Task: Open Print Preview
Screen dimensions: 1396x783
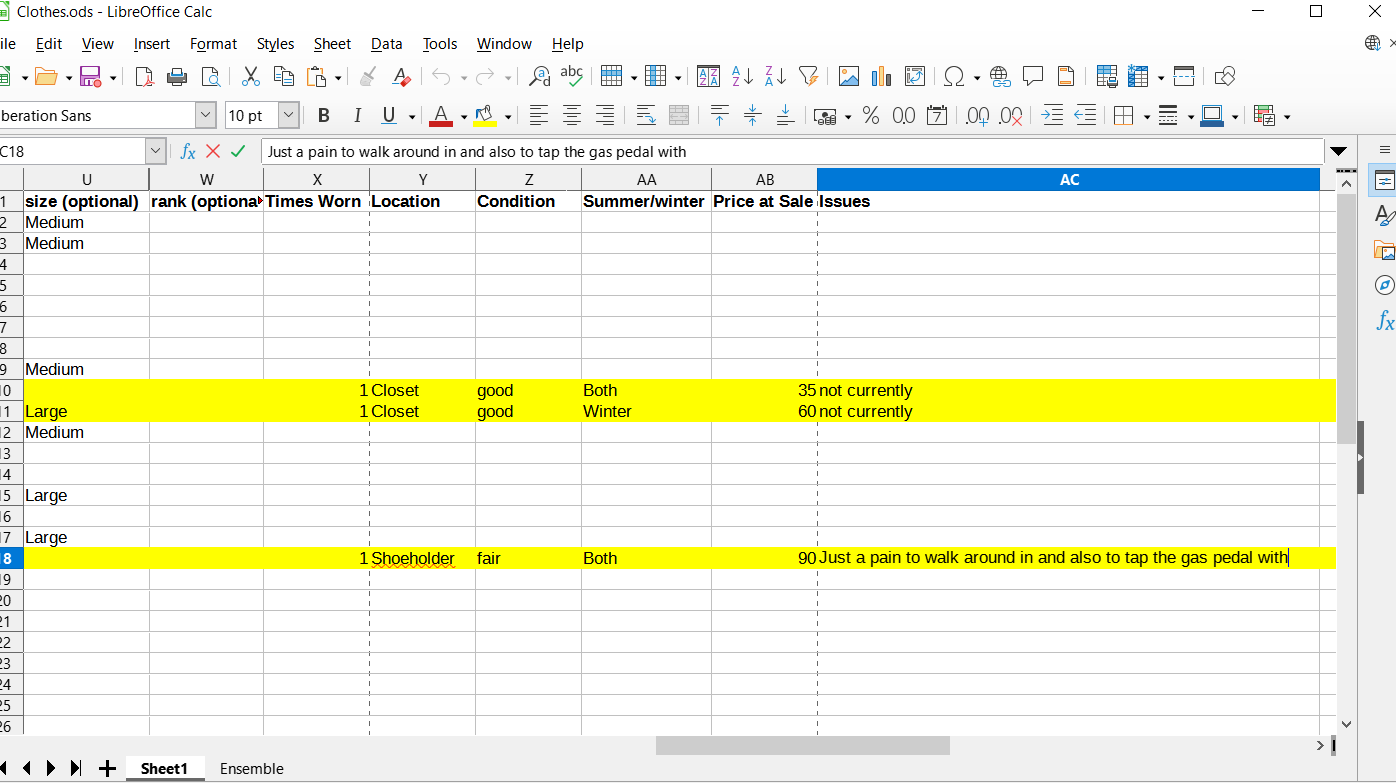Action: pos(210,76)
